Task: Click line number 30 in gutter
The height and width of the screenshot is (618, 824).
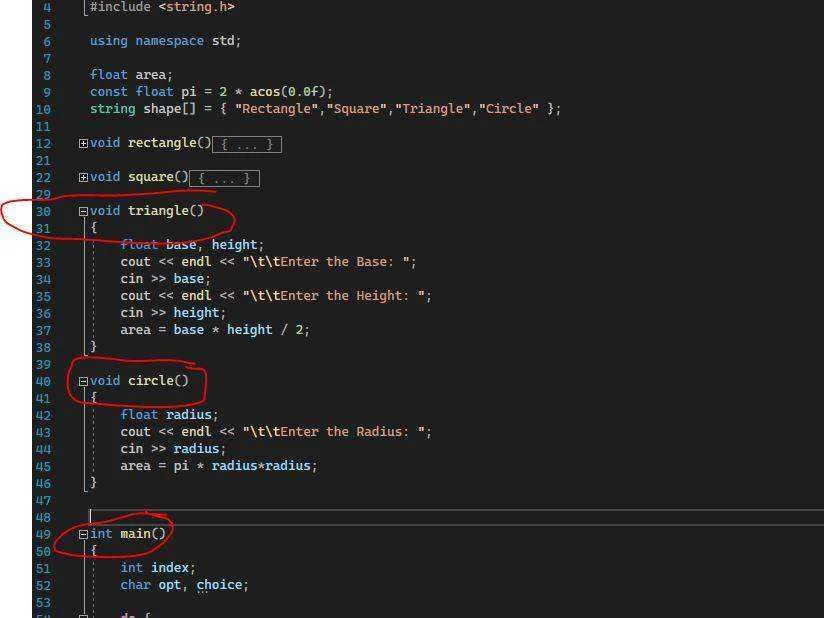Action: coord(43,211)
